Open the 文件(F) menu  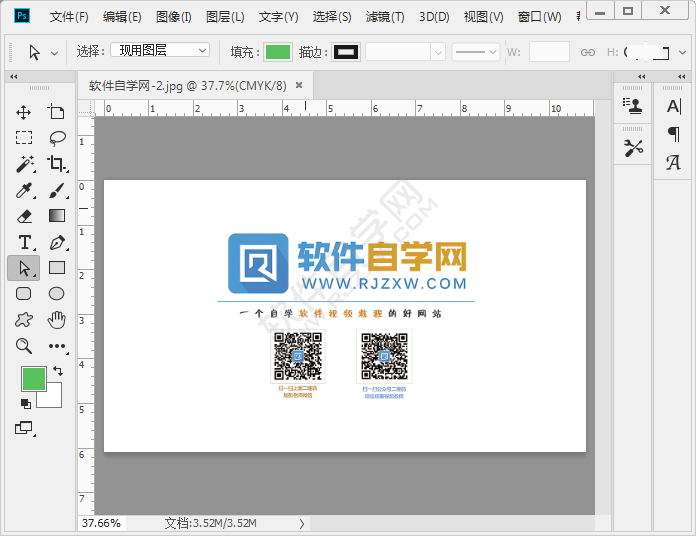(69, 17)
